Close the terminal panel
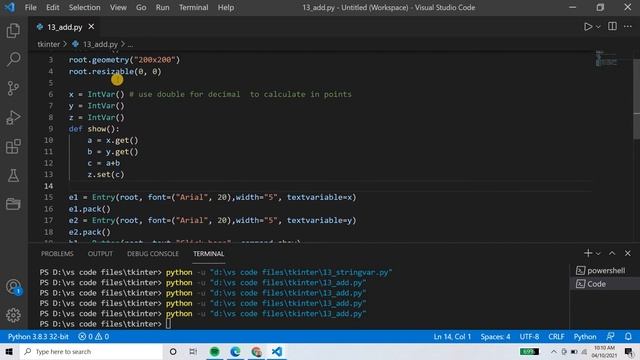 pyautogui.click(x=628, y=253)
